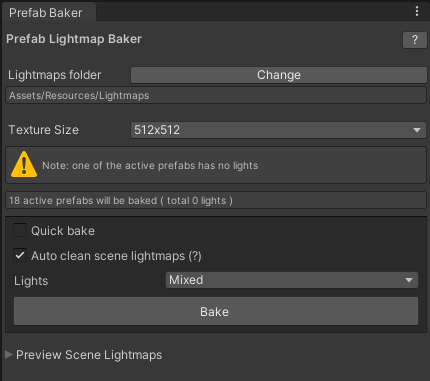Click the Bake button

point(216,311)
